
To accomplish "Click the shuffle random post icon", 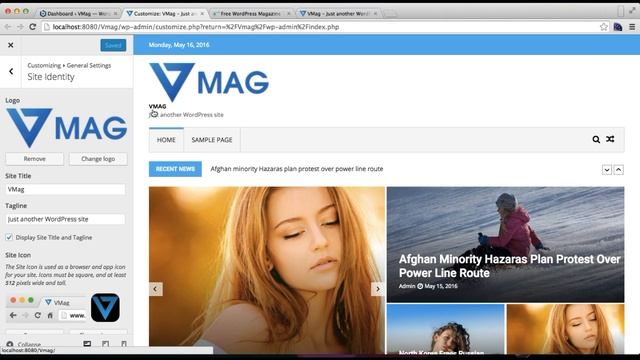I will (x=610, y=139).
